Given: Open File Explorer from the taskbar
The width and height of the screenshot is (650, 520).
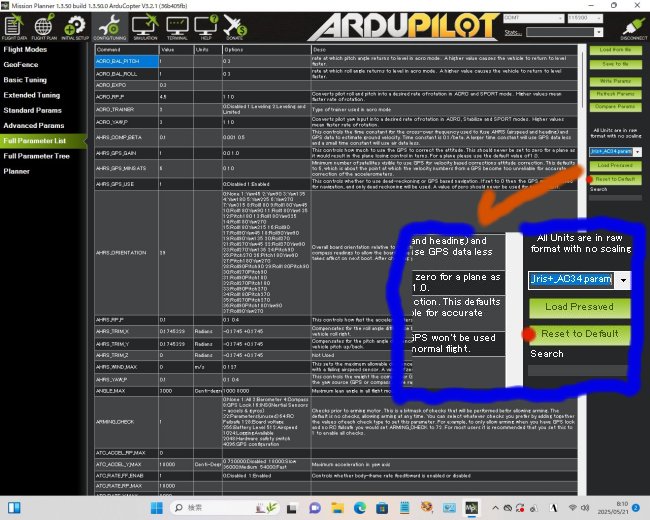Looking at the screenshot, I should pyautogui.click(x=337, y=508).
